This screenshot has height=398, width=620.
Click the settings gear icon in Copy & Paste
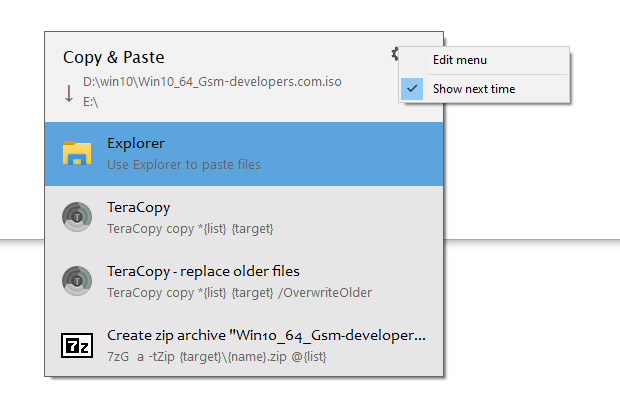pyautogui.click(x=395, y=54)
